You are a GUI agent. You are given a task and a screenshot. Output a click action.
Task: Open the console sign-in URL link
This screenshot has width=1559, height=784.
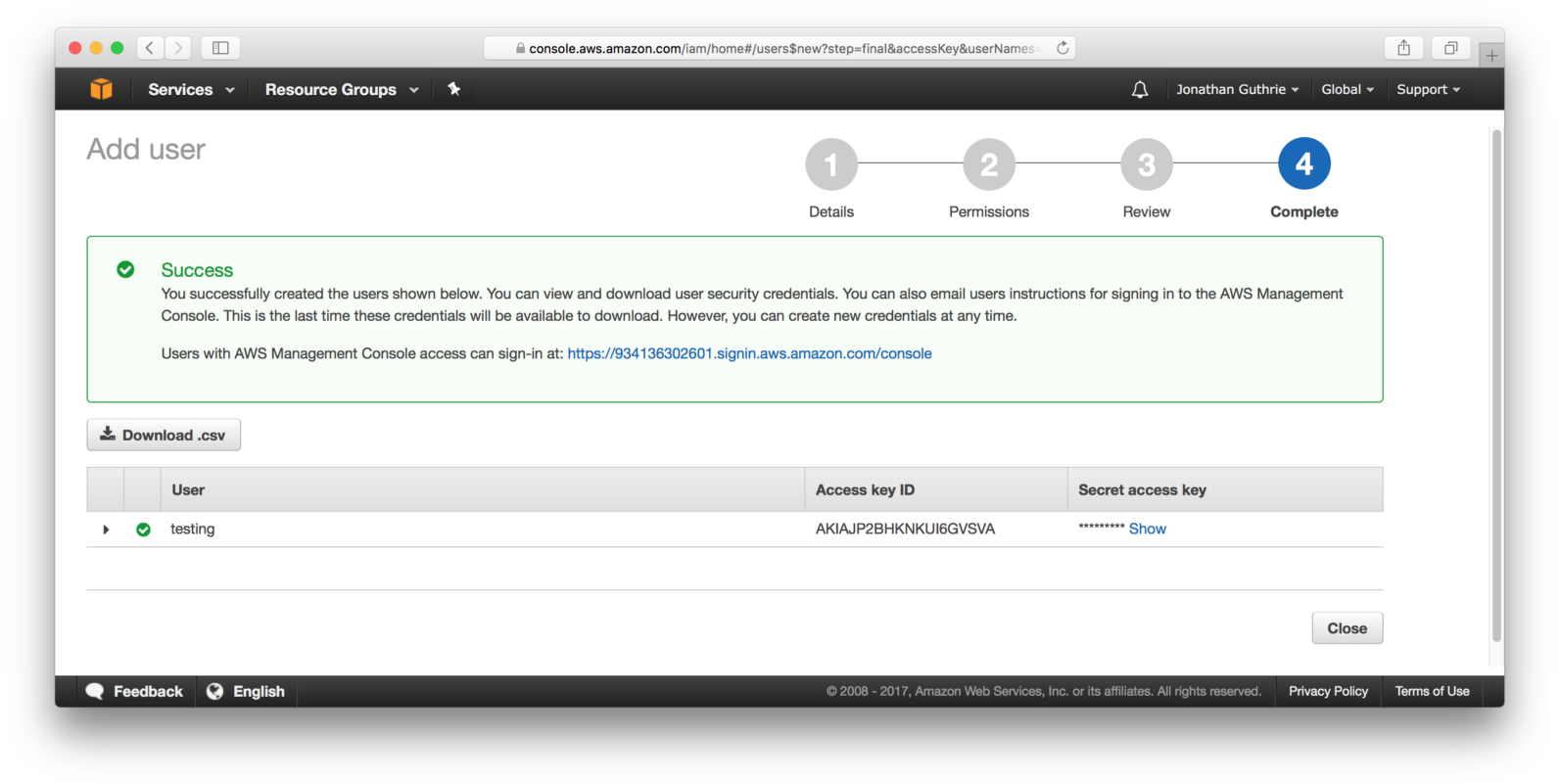point(749,353)
